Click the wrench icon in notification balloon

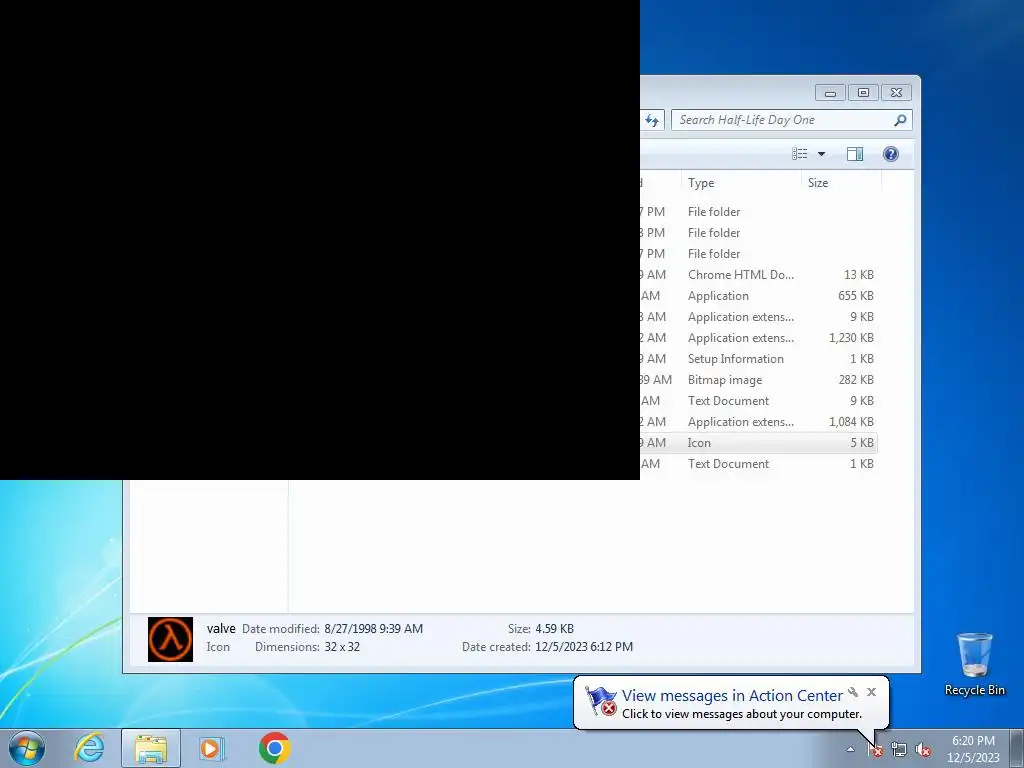853,692
